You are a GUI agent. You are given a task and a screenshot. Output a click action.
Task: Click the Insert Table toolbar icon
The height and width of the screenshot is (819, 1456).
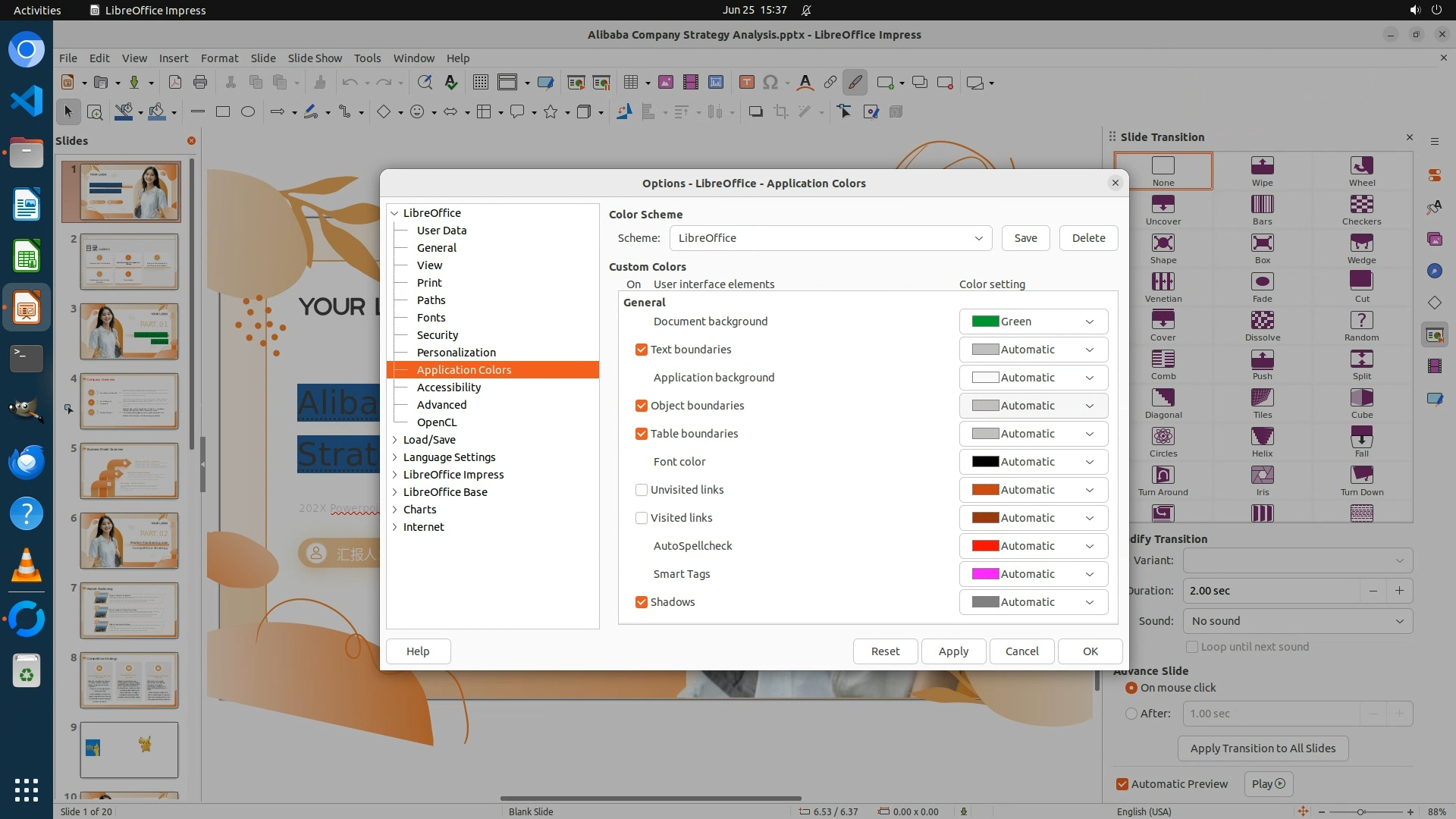pyautogui.click(x=630, y=83)
